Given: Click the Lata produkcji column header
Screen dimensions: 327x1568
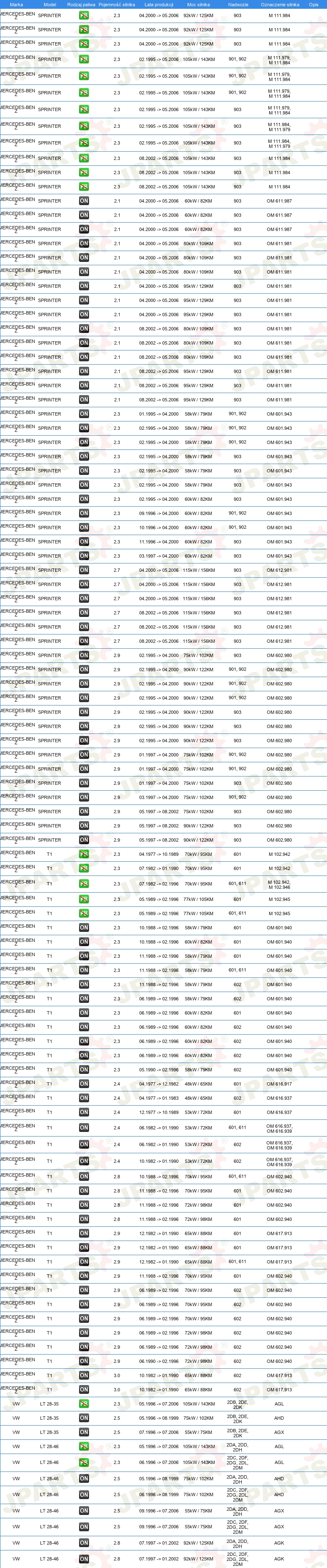Looking at the screenshot, I should (159, 4).
